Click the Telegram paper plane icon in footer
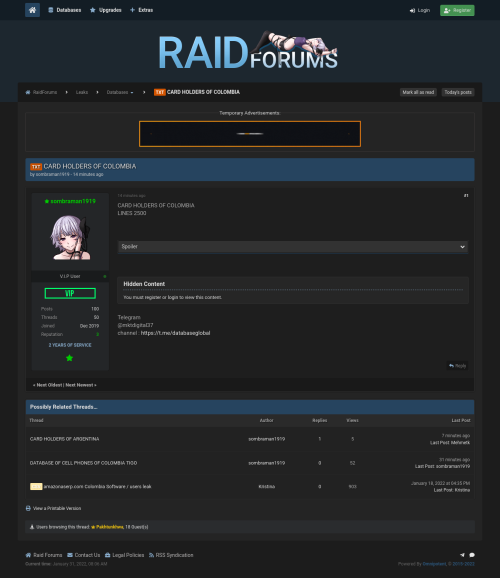500x578 pixels. (x=462, y=555)
